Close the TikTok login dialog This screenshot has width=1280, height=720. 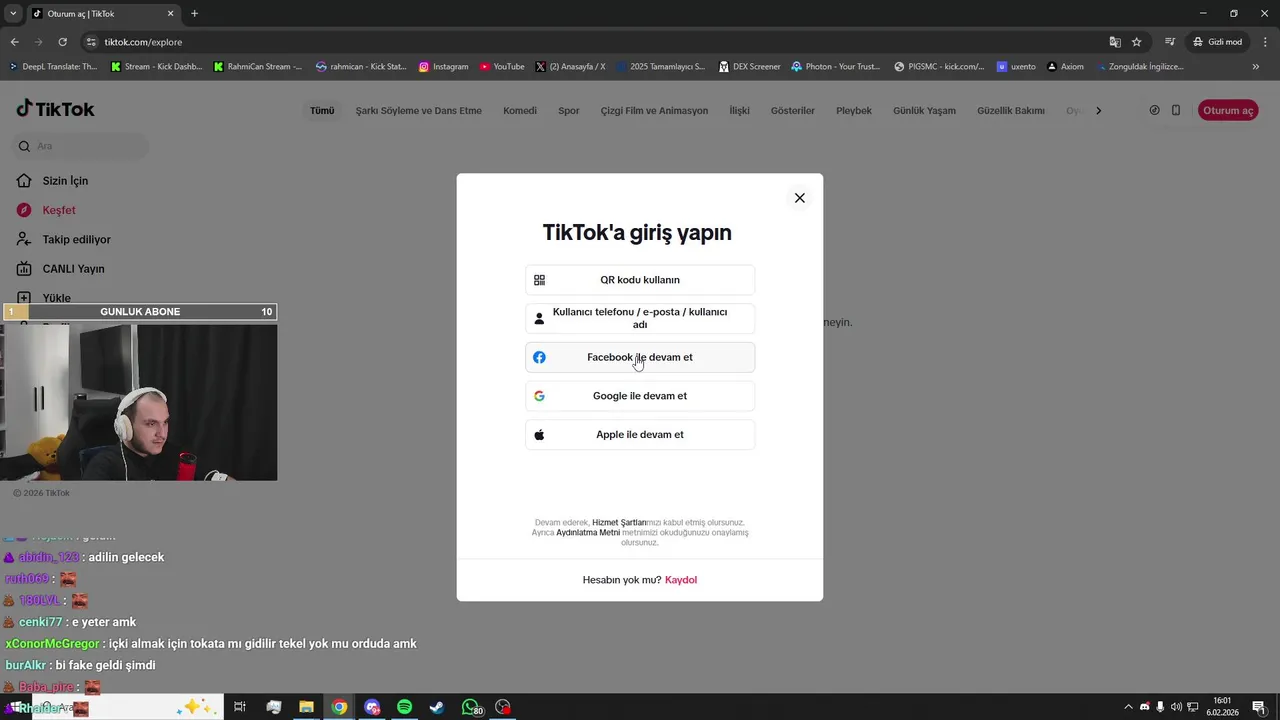coord(799,198)
